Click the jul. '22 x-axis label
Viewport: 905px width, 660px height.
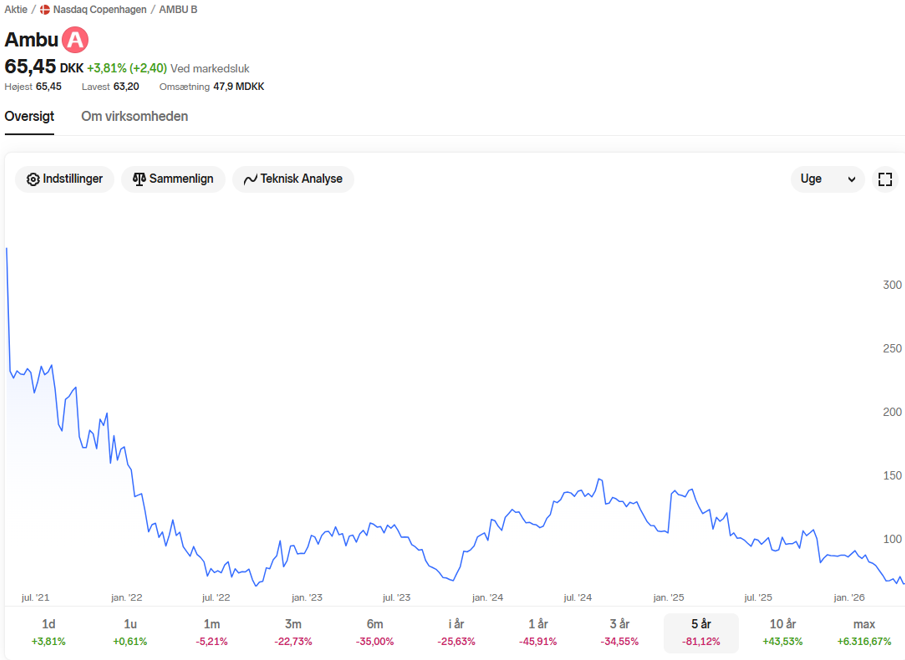tap(216, 598)
